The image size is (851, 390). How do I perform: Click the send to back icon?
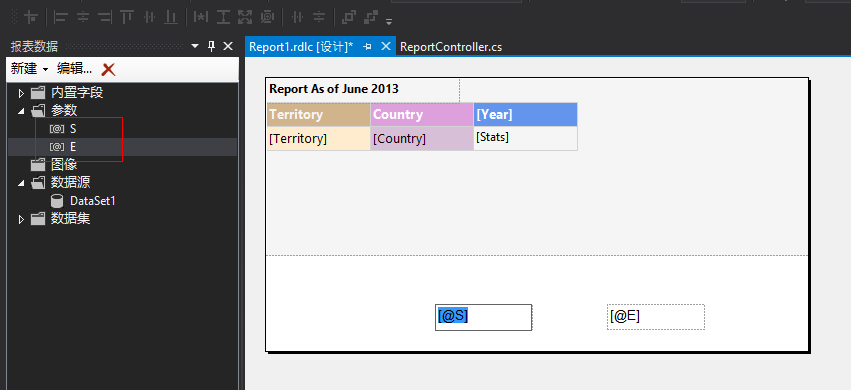[x=371, y=17]
